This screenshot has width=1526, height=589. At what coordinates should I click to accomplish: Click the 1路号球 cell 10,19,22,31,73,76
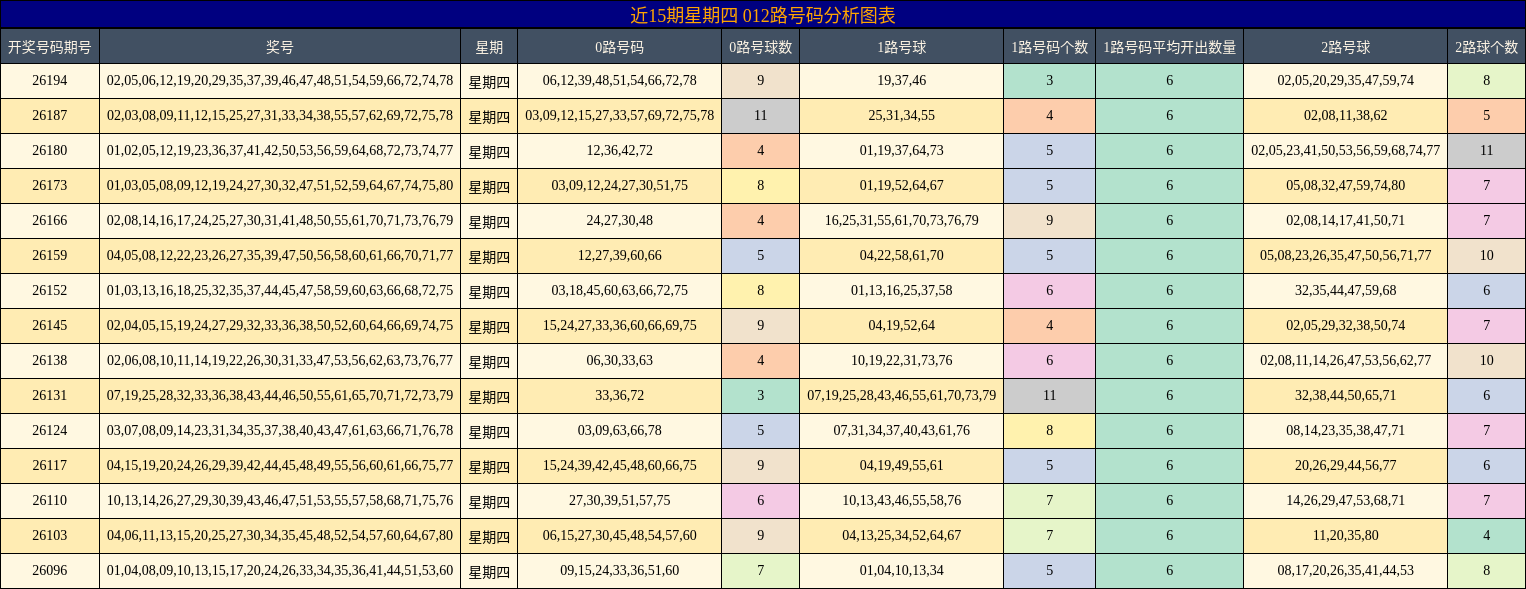click(901, 361)
